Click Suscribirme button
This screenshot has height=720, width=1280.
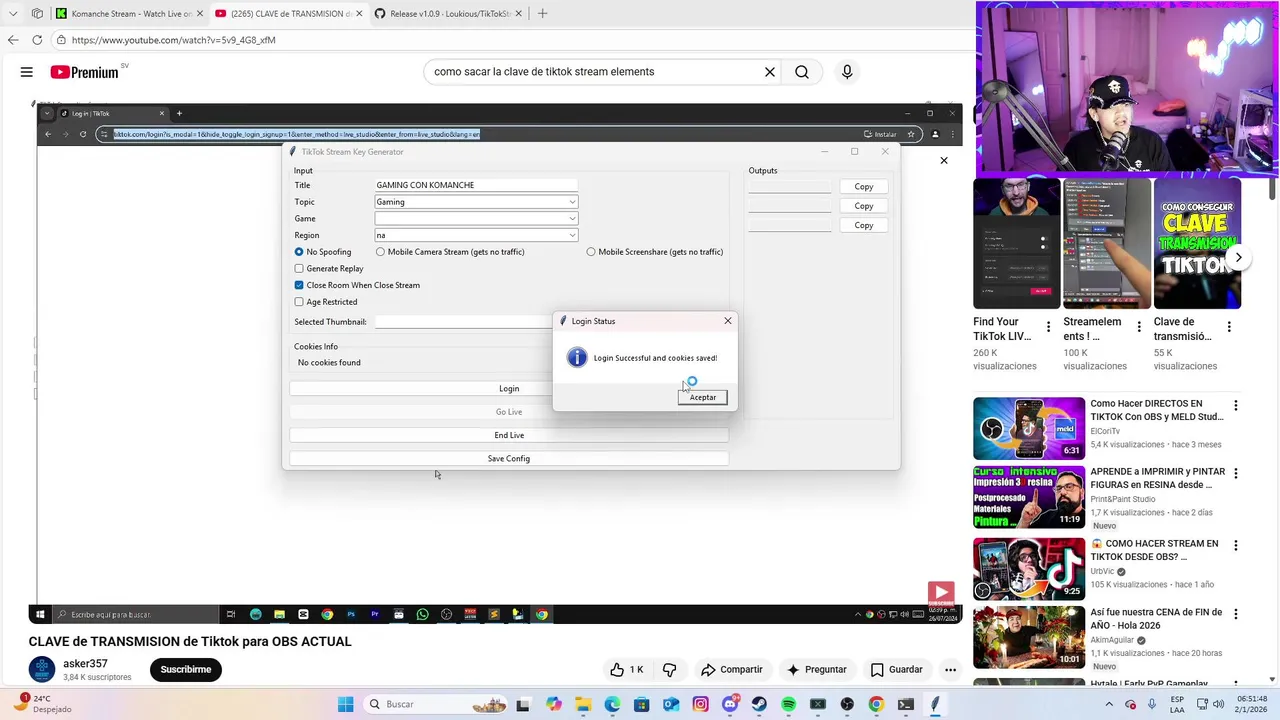click(x=186, y=669)
